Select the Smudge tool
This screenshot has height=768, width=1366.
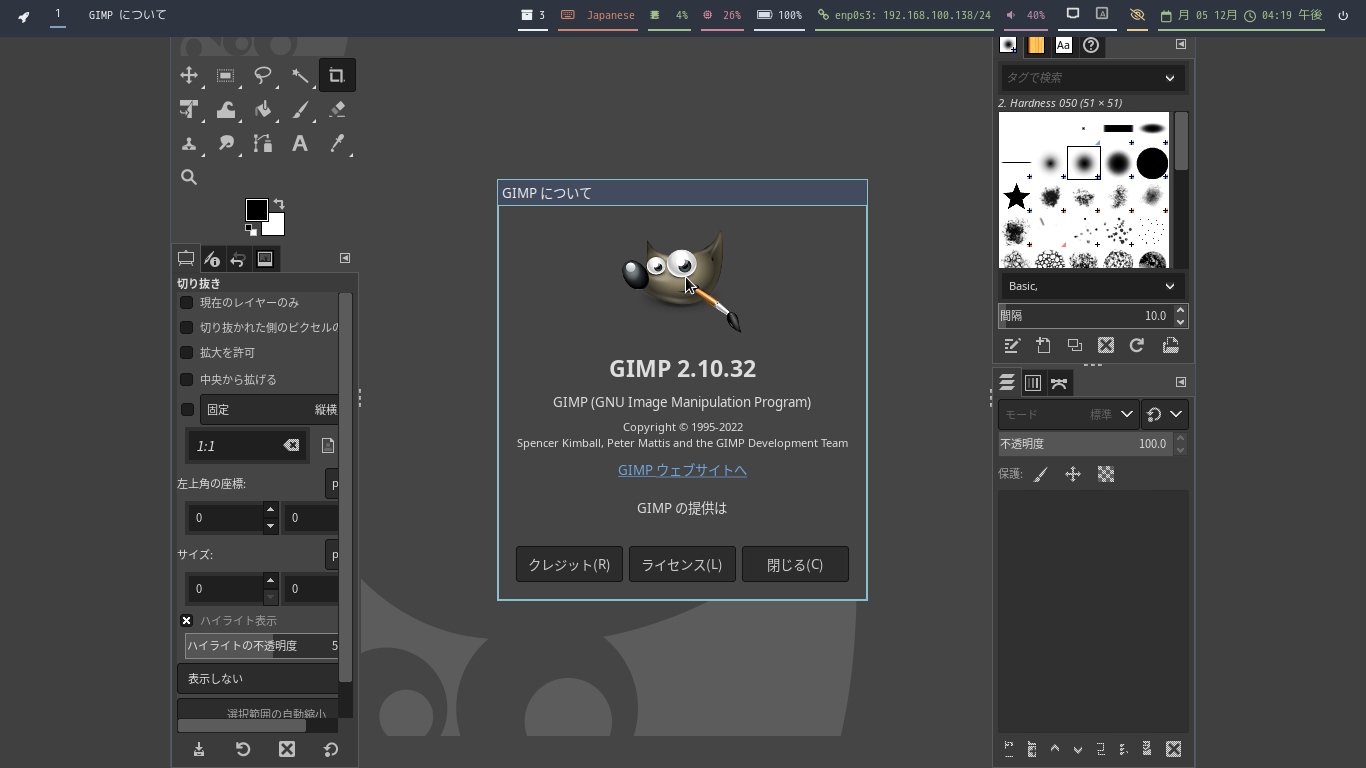click(x=226, y=143)
